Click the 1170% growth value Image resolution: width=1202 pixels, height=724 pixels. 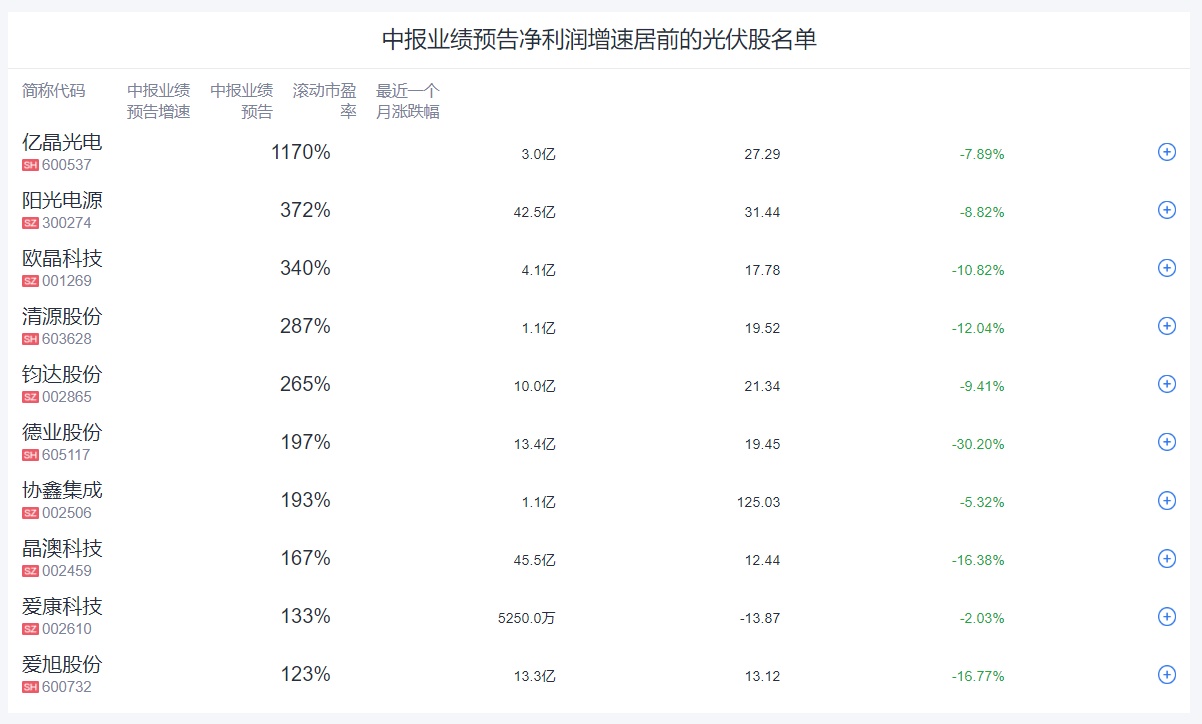click(301, 153)
